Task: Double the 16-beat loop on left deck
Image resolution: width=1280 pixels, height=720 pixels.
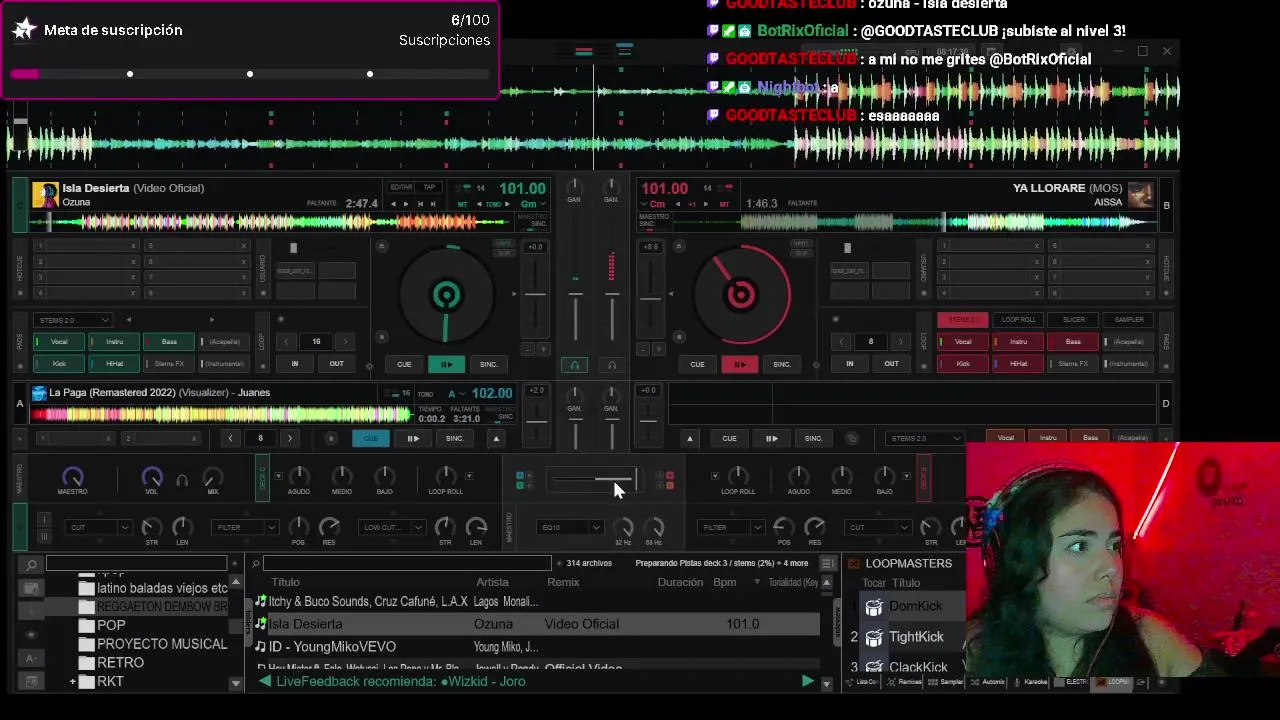Action: pos(345,342)
